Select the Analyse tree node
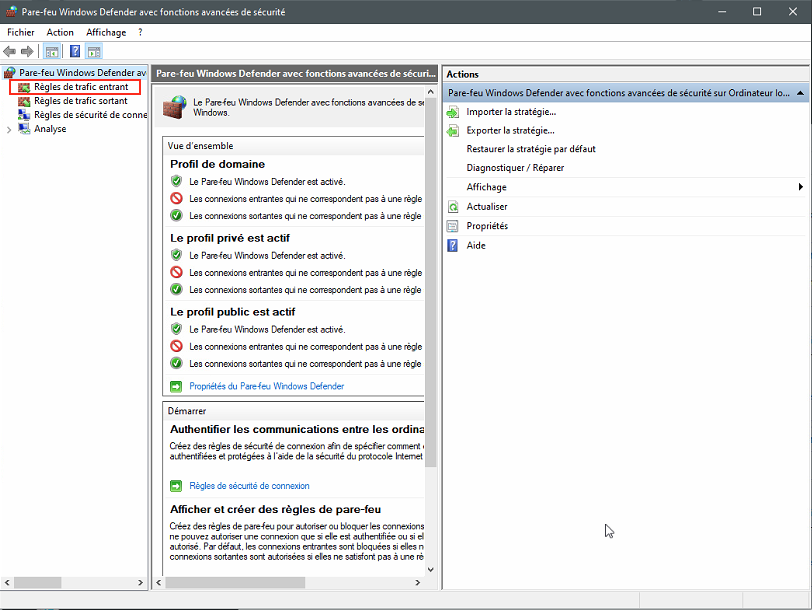Image resolution: width=812 pixels, height=610 pixels. [x=50, y=129]
